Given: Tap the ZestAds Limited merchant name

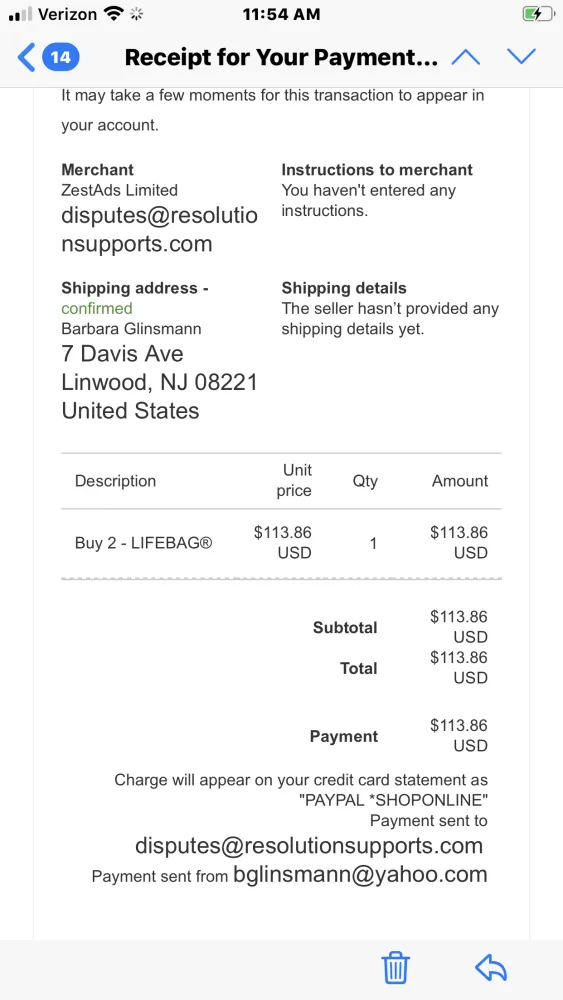Looking at the screenshot, I should [119, 190].
